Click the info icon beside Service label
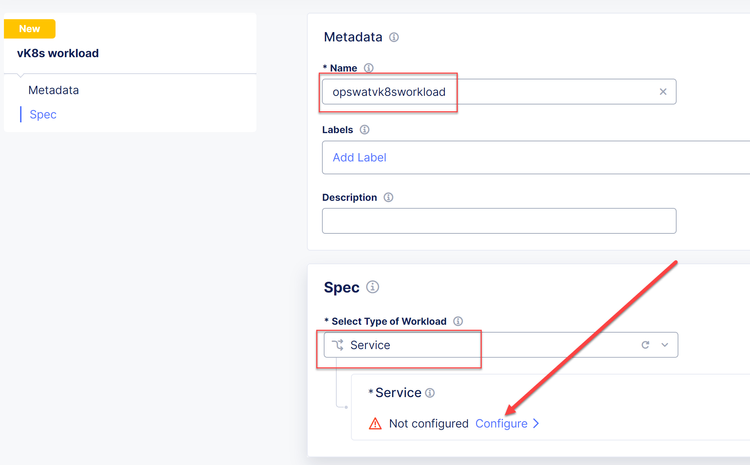750x465 pixels. 430,393
